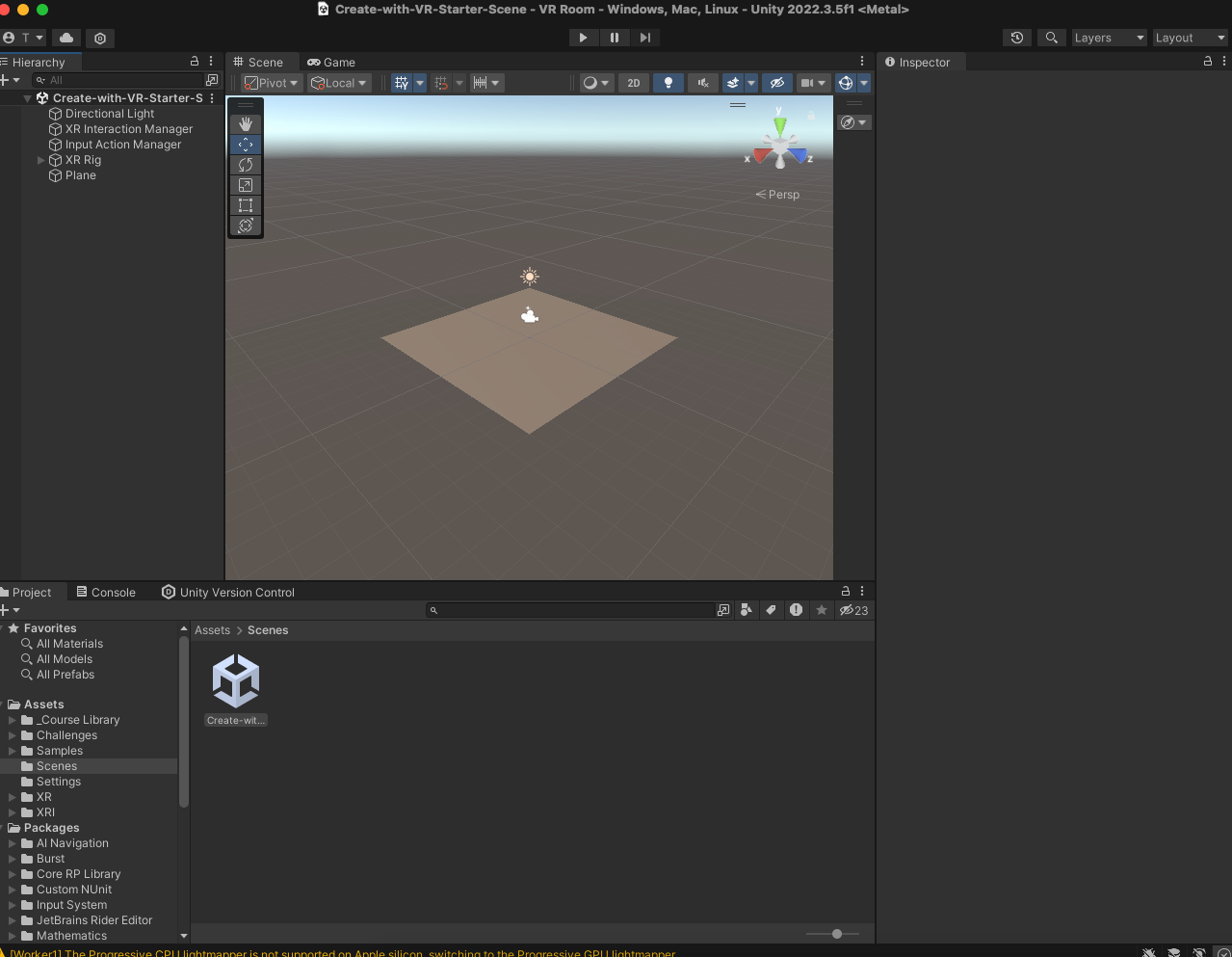
Task: Click the Create-wit... scene asset thumbnail
Action: 236,681
